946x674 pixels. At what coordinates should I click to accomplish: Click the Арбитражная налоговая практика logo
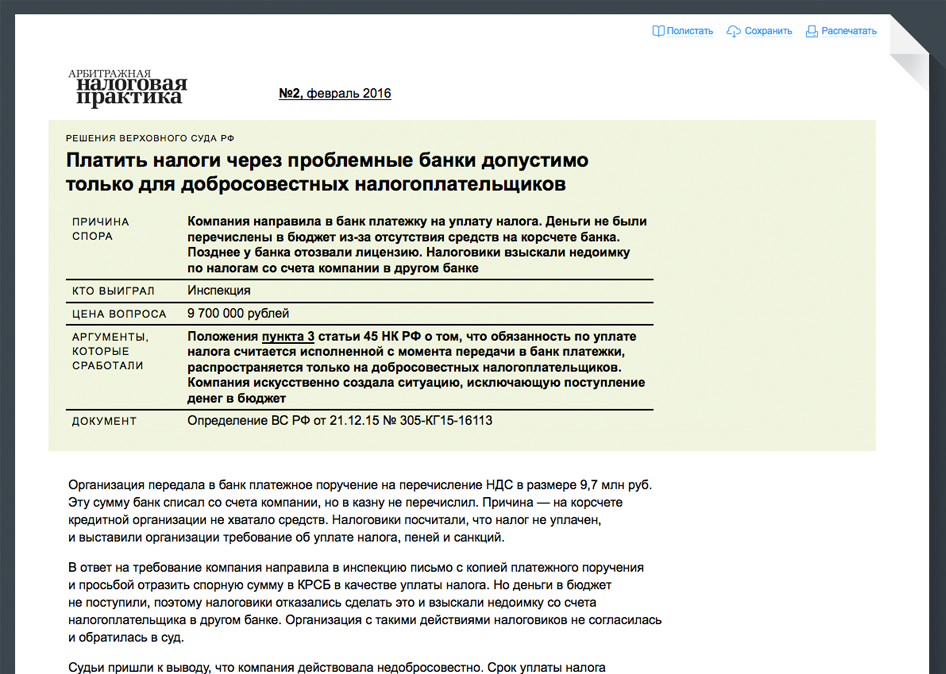tap(127, 88)
